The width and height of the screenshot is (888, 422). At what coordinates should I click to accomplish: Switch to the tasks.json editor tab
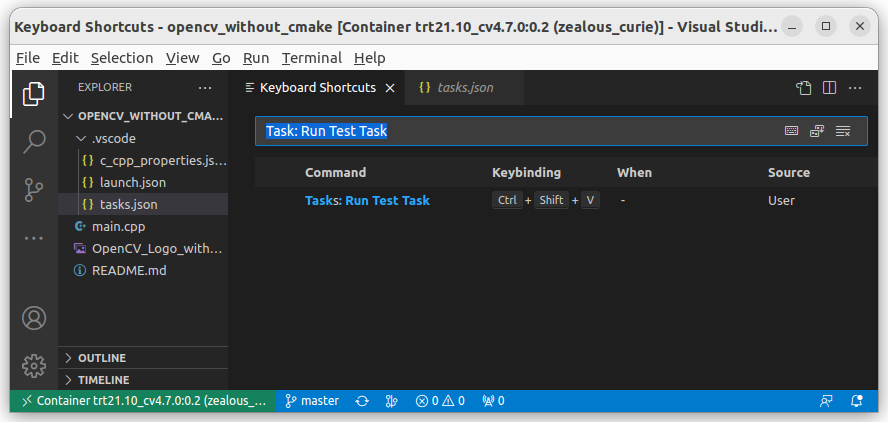(x=464, y=88)
